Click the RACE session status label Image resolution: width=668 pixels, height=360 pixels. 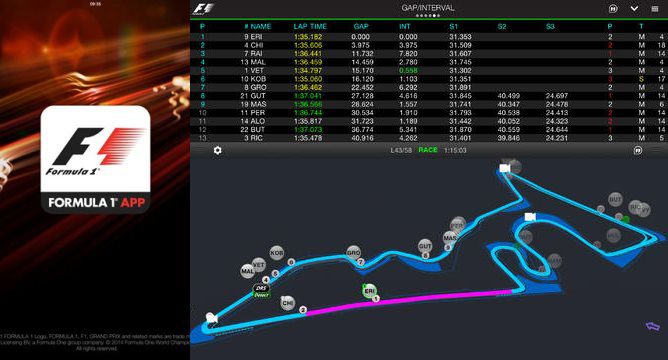(x=428, y=150)
